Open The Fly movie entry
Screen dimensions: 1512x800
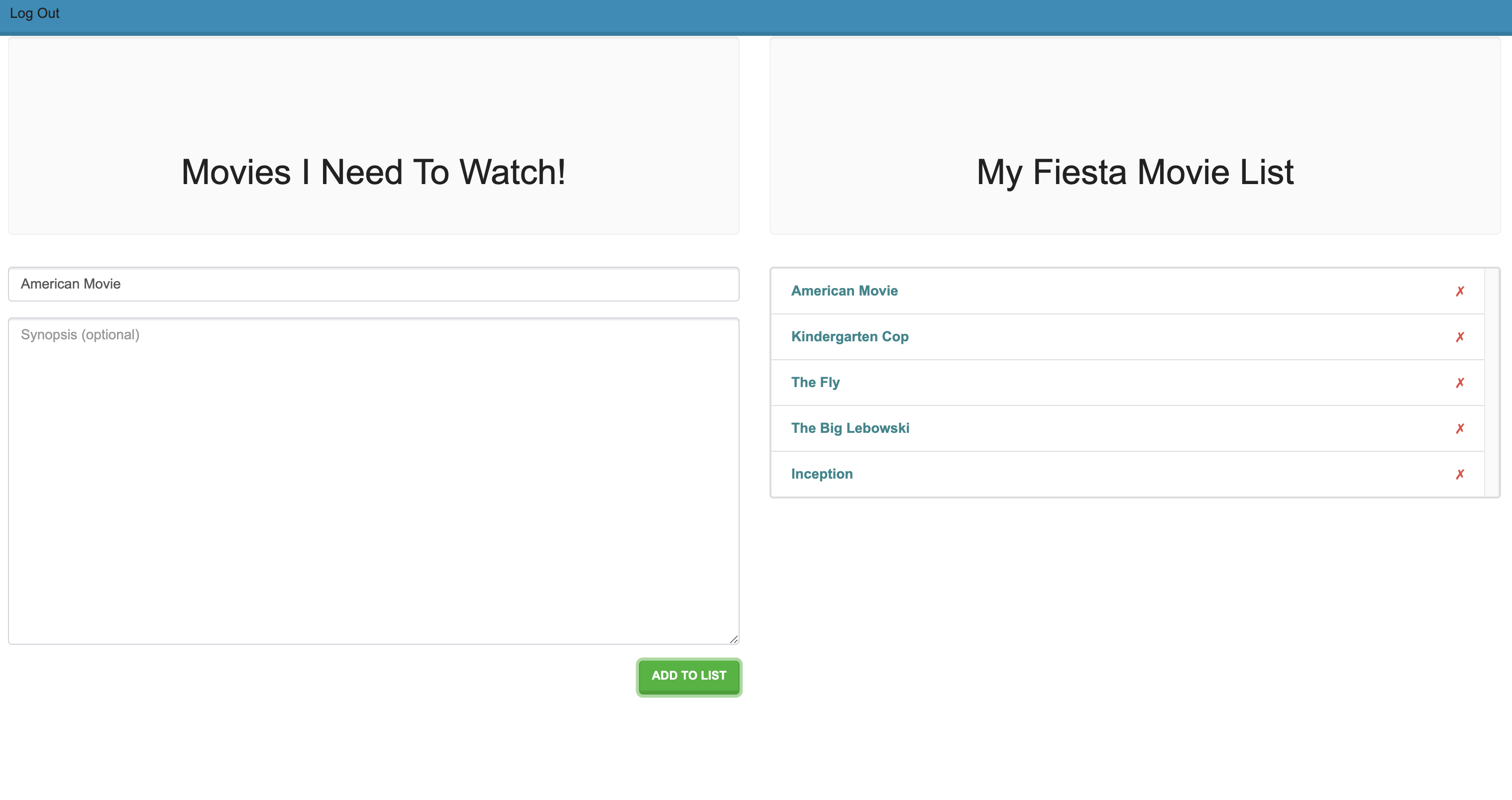click(815, 382)
